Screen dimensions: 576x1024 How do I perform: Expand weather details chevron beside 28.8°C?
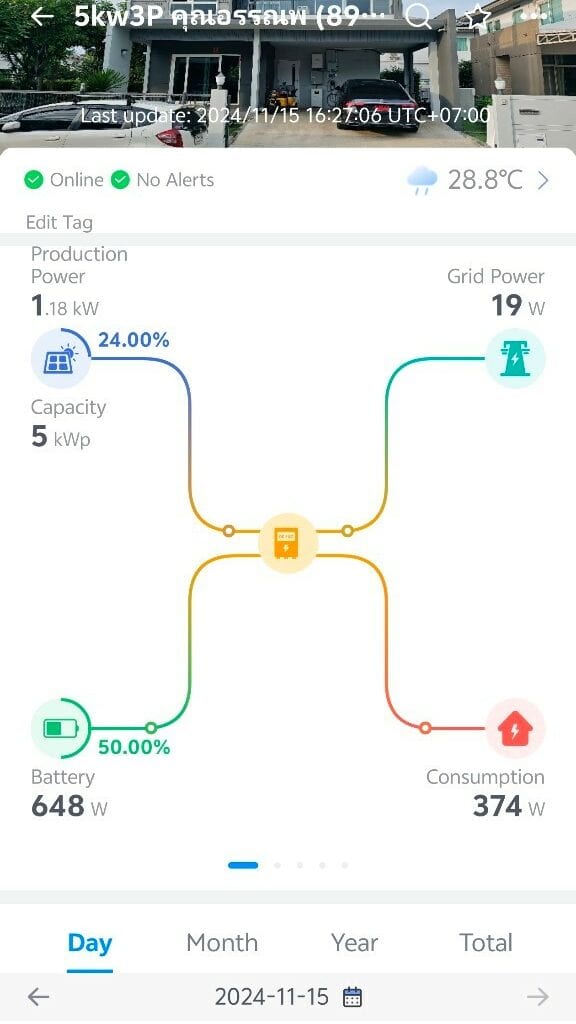[543, 180]
